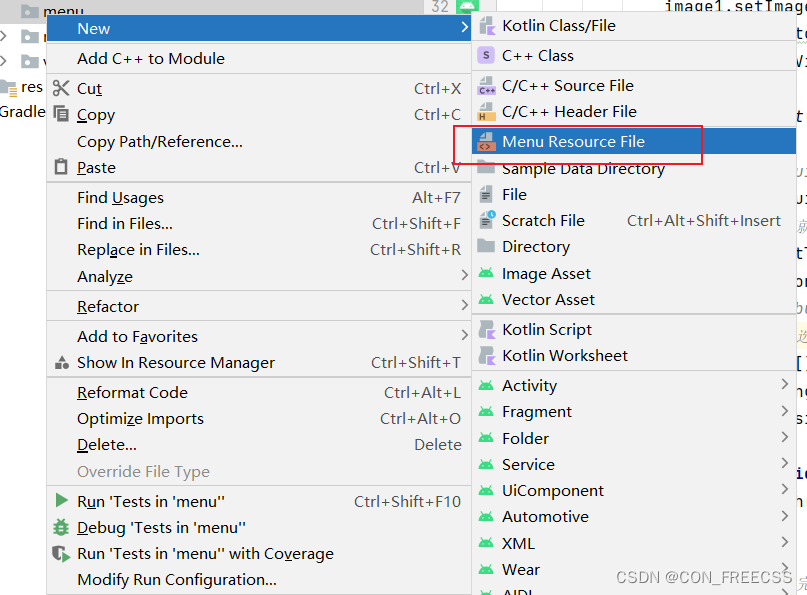Choose Optimize Imports
Image resolution: width=807 pixels, height=595 pixels.
tap(258, 419)
